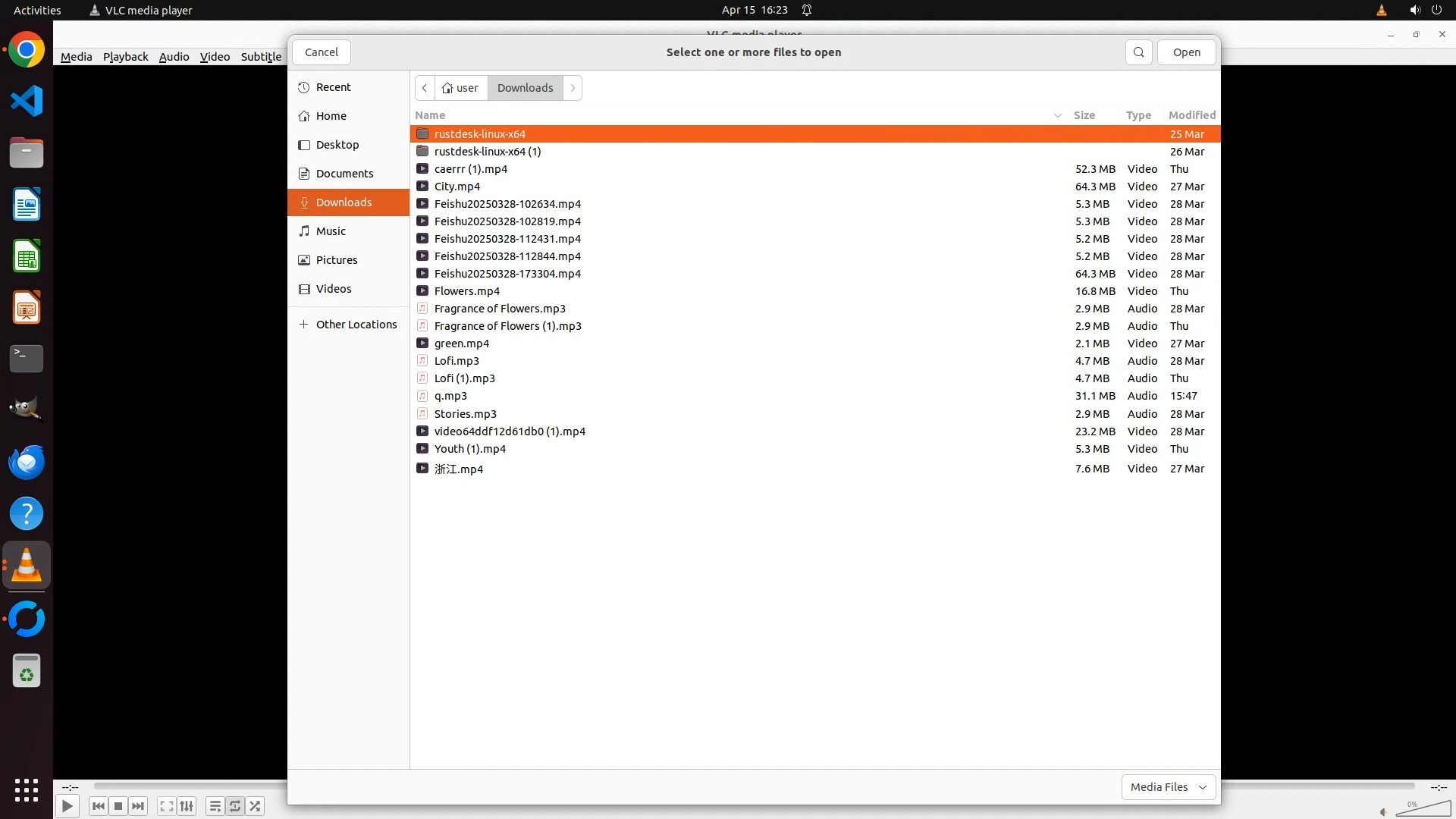
Task: Toggle fullscreen video icon
Action: click(167, 806)
